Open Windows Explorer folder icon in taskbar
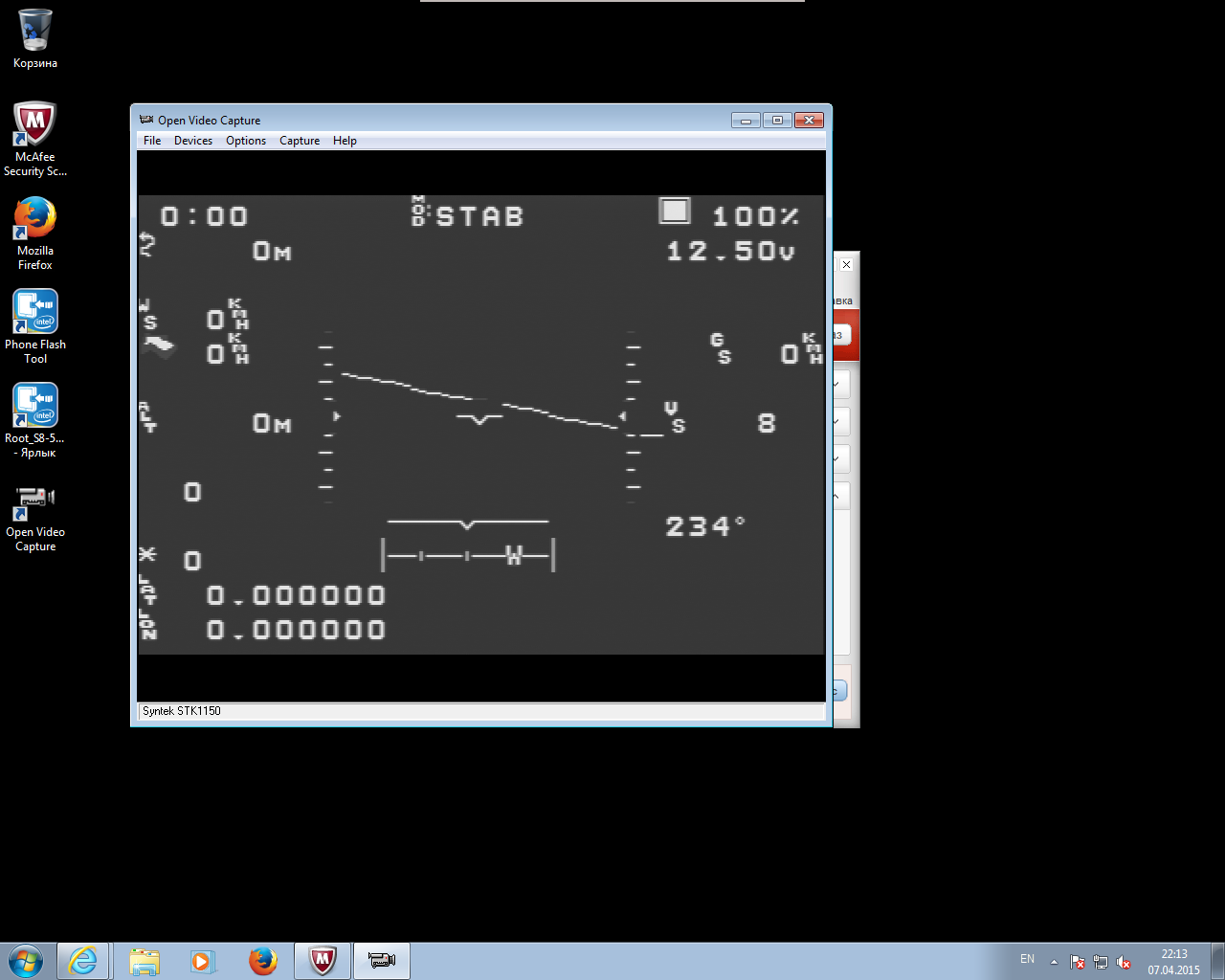 tap(145, 961)
